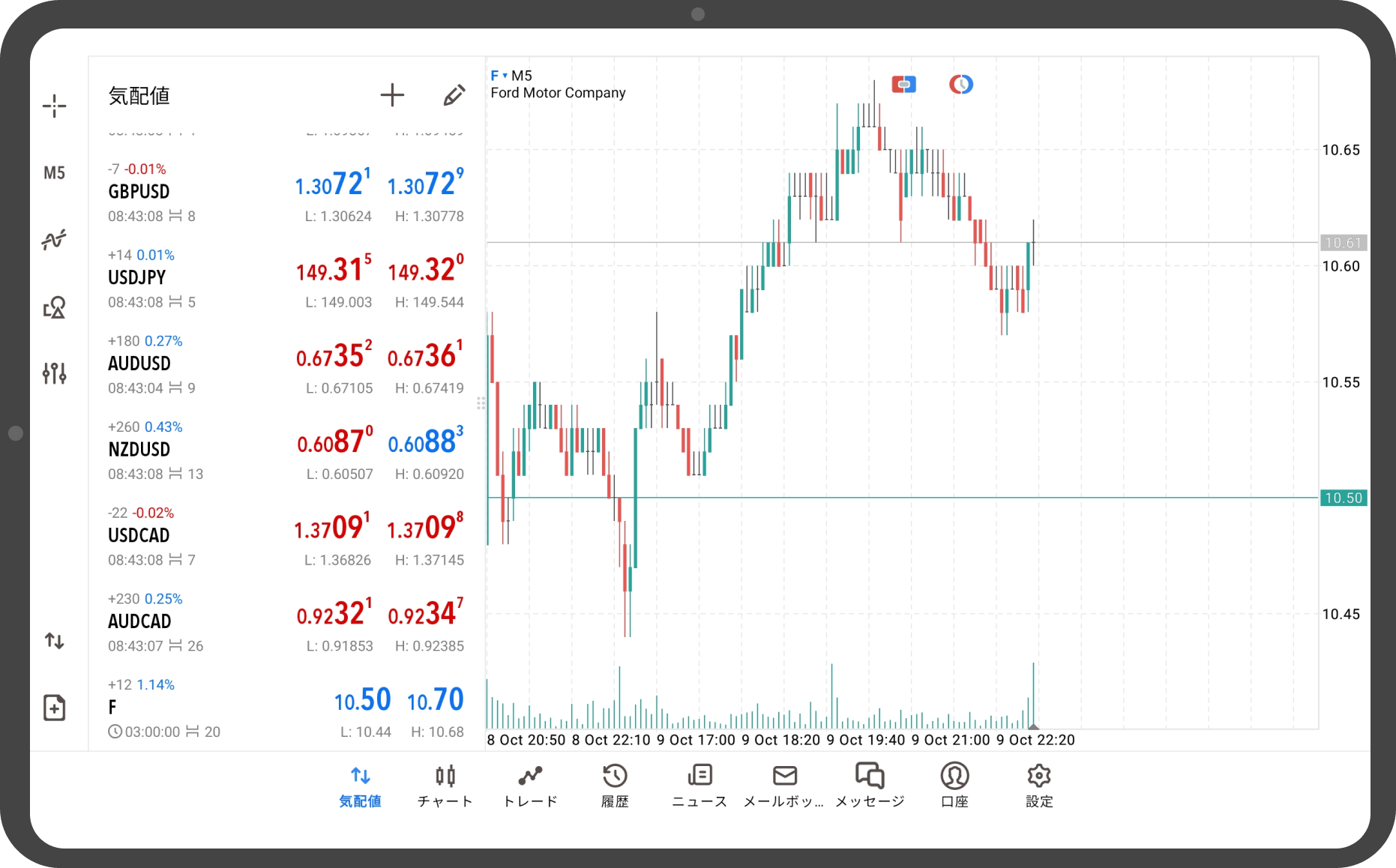
Task: Click AUDCAD low value L: 0.91853
Action: (x=340, y=646)
